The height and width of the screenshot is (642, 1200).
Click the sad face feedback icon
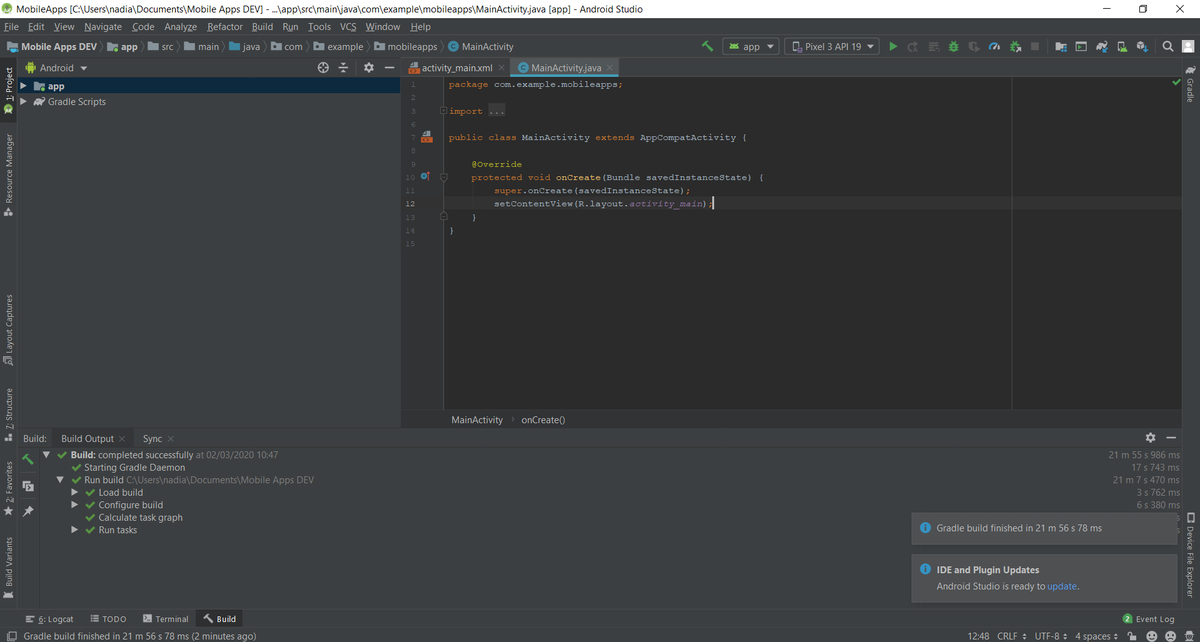point(1171,636)
